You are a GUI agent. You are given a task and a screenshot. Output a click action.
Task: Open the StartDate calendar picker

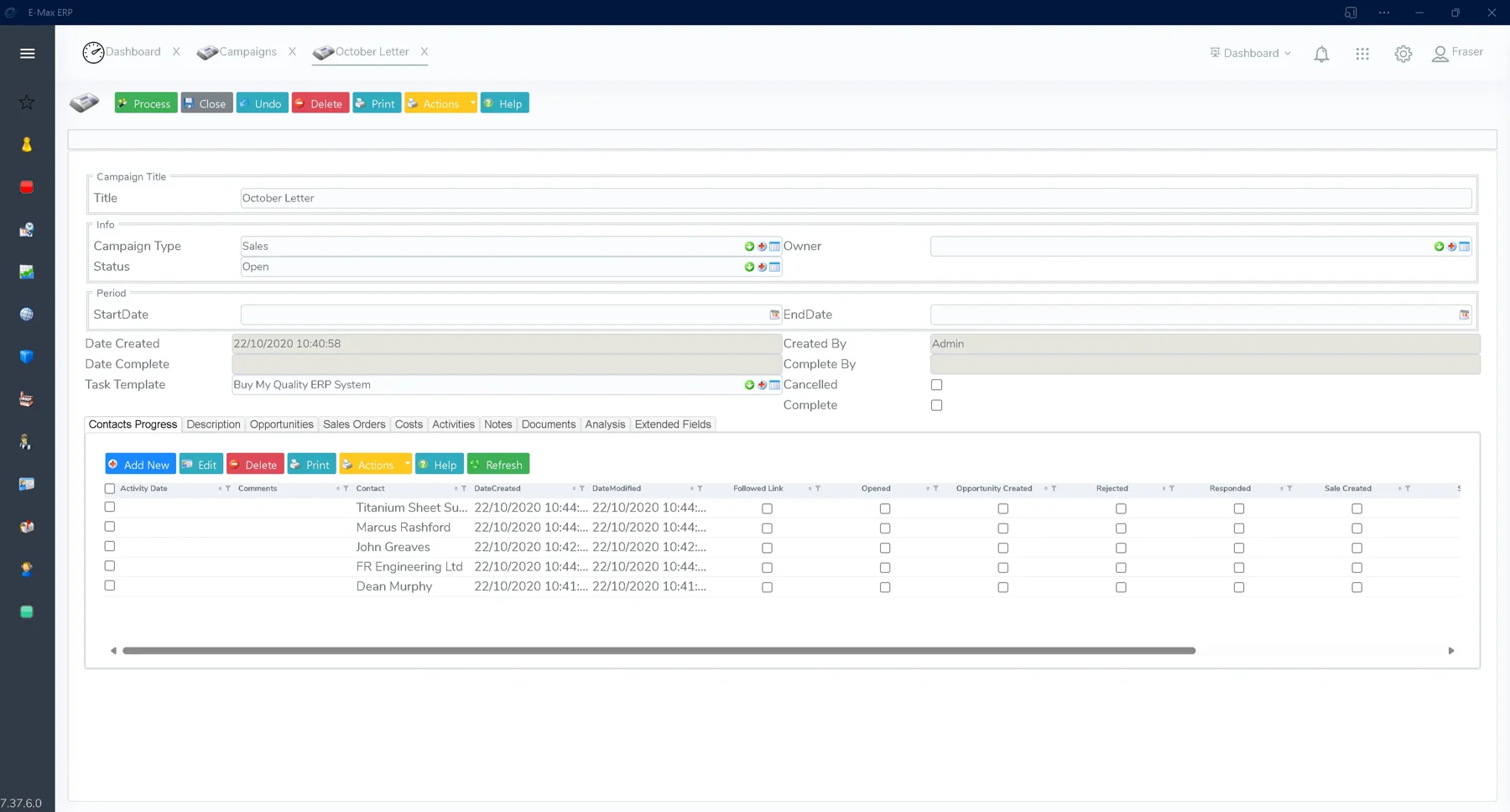point(774,315)
